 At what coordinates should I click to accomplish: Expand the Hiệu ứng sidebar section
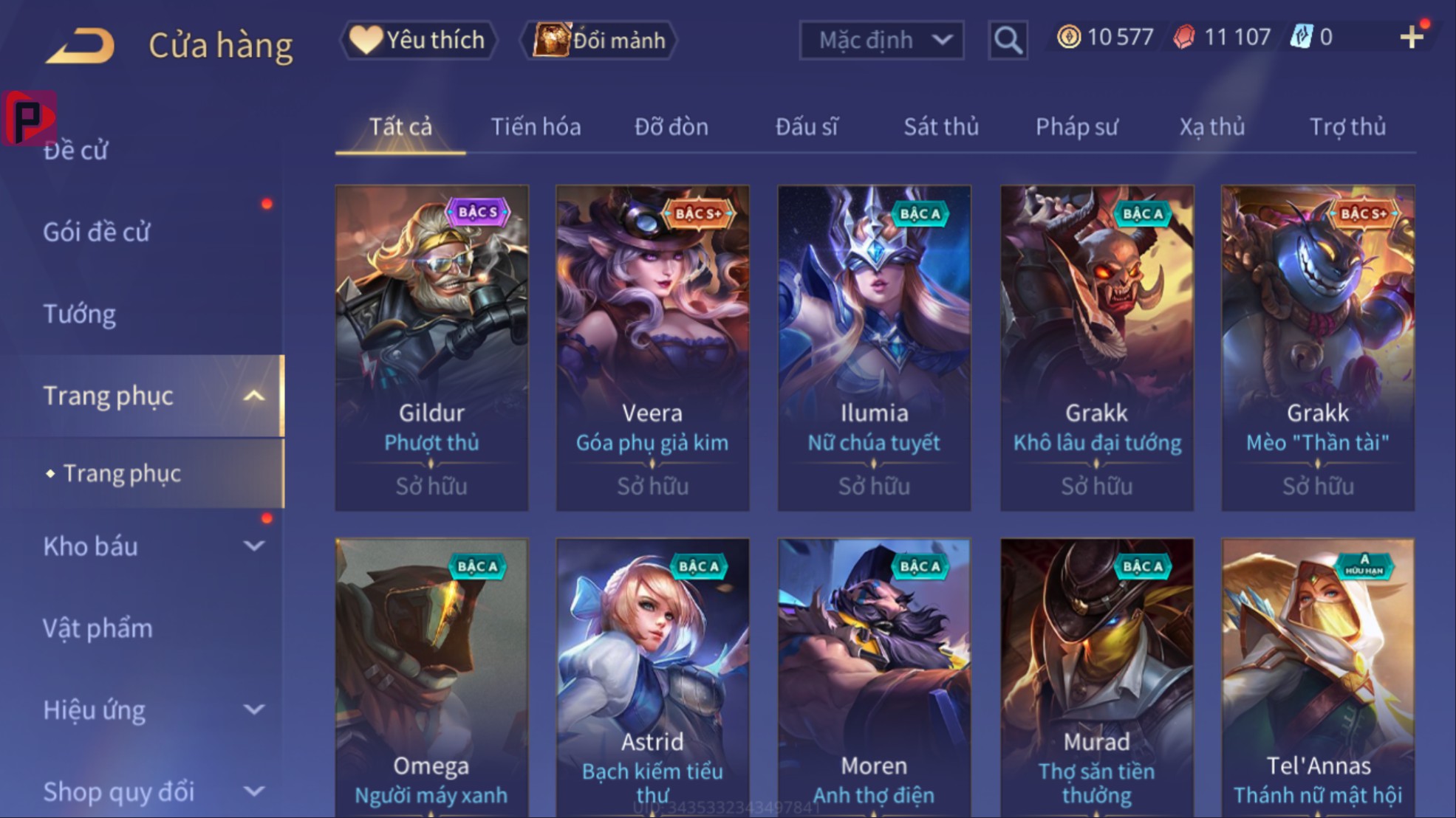253,710
